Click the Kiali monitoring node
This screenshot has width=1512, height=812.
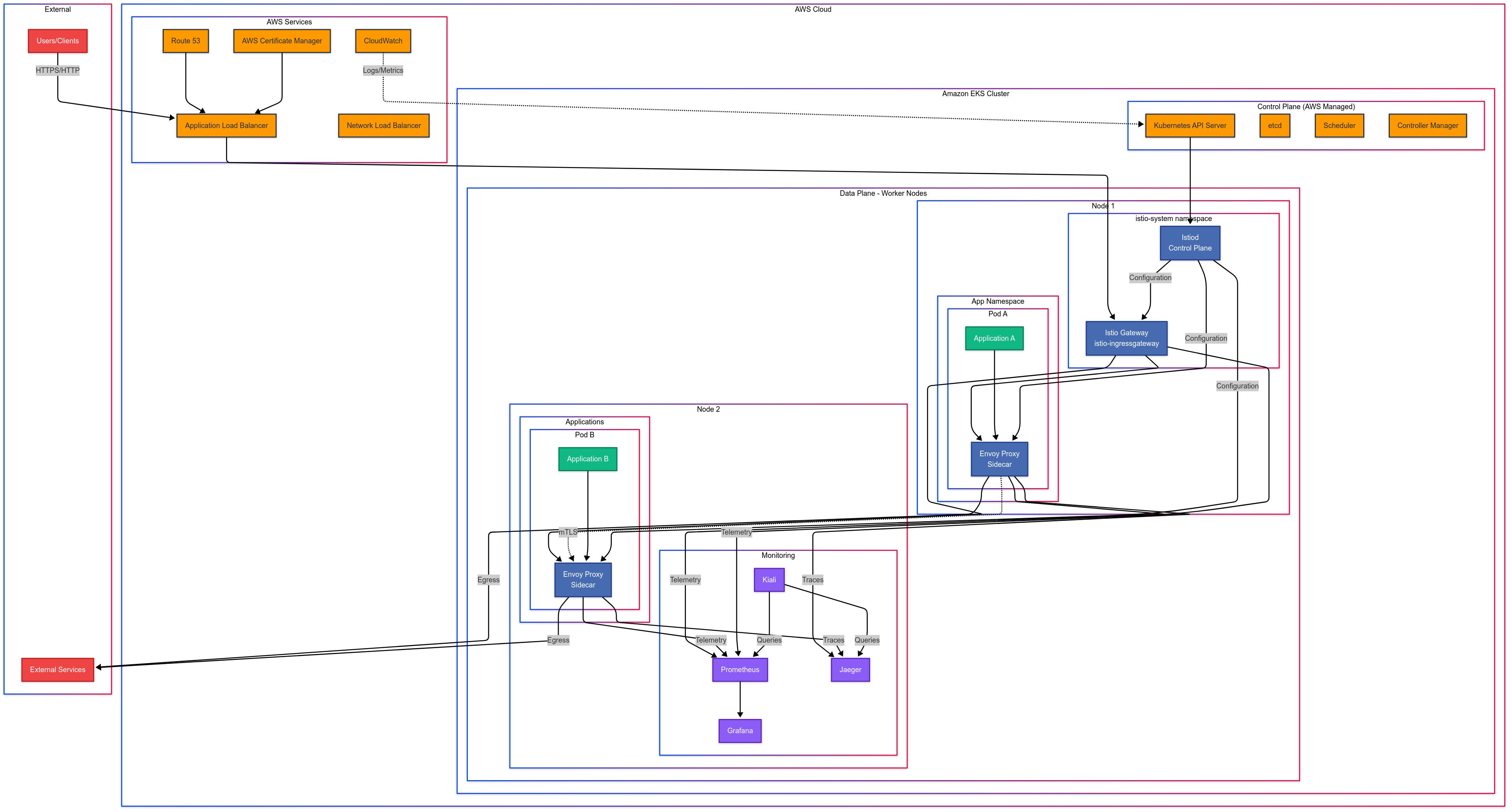tap(768, 580)
